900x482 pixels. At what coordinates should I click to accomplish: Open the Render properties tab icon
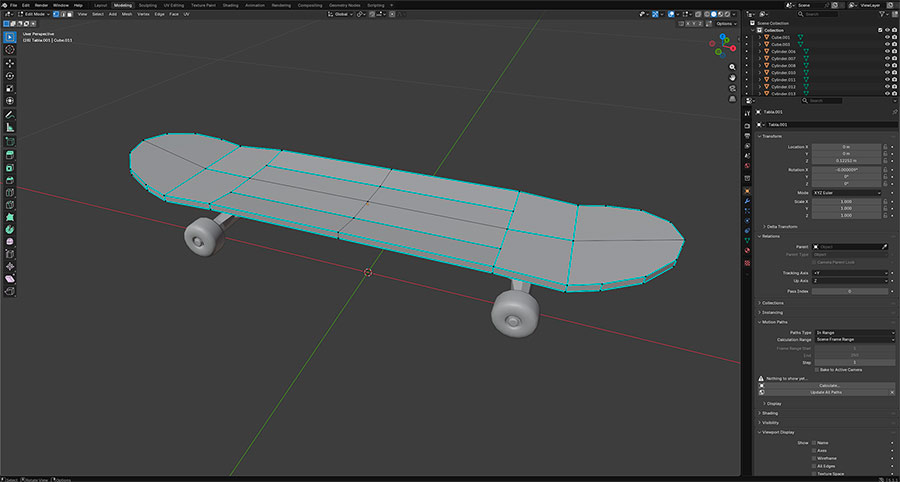[x=747, y=126]
